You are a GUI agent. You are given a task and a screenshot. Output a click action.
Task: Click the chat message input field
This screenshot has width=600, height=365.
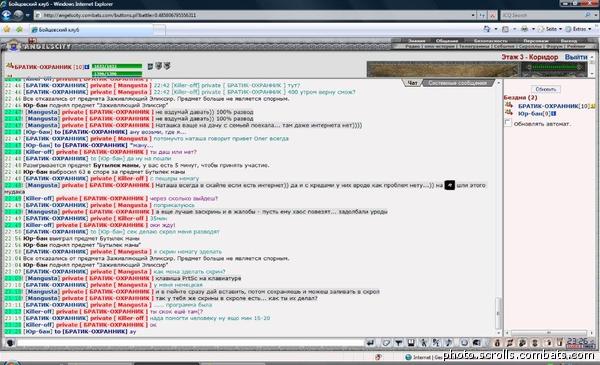[x=190, y=342]
